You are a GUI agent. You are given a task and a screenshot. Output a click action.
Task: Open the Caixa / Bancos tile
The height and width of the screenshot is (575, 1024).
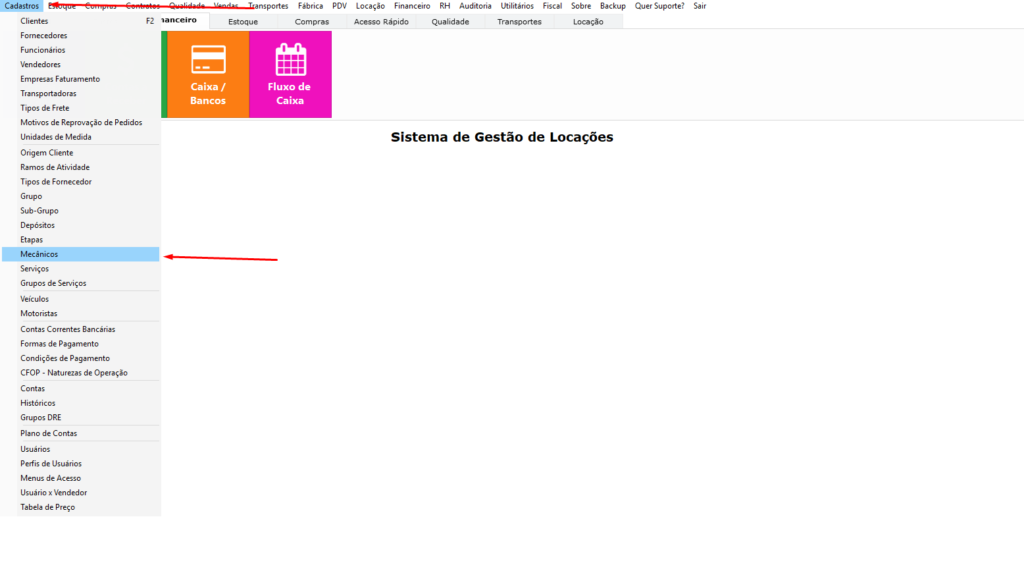coord(208,74)
